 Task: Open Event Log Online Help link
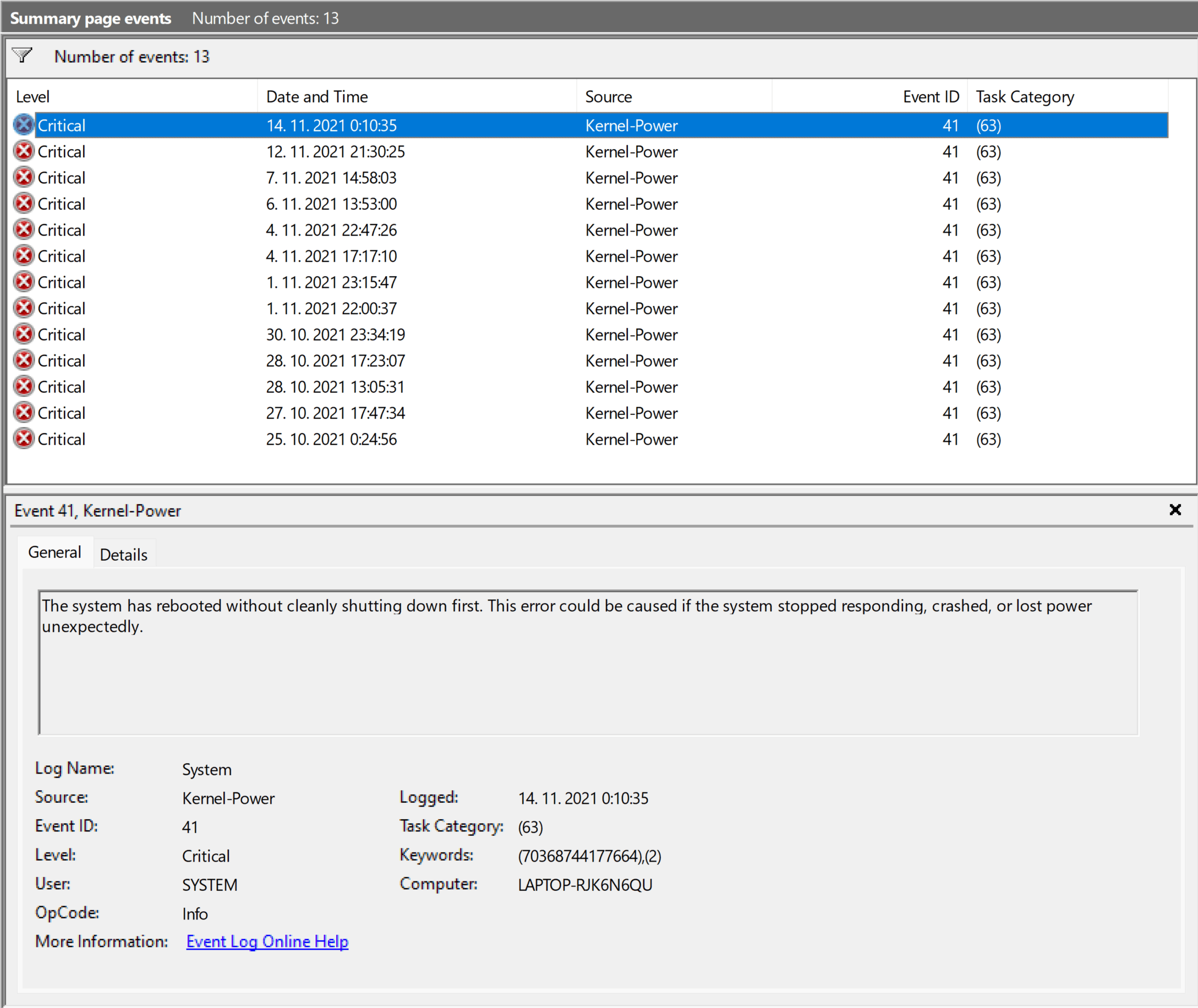click(267, 941)
